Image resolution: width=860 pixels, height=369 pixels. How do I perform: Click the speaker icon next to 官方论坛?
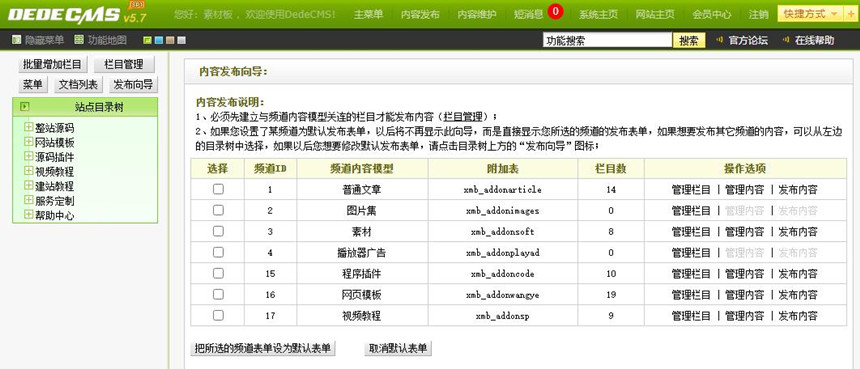720,40
